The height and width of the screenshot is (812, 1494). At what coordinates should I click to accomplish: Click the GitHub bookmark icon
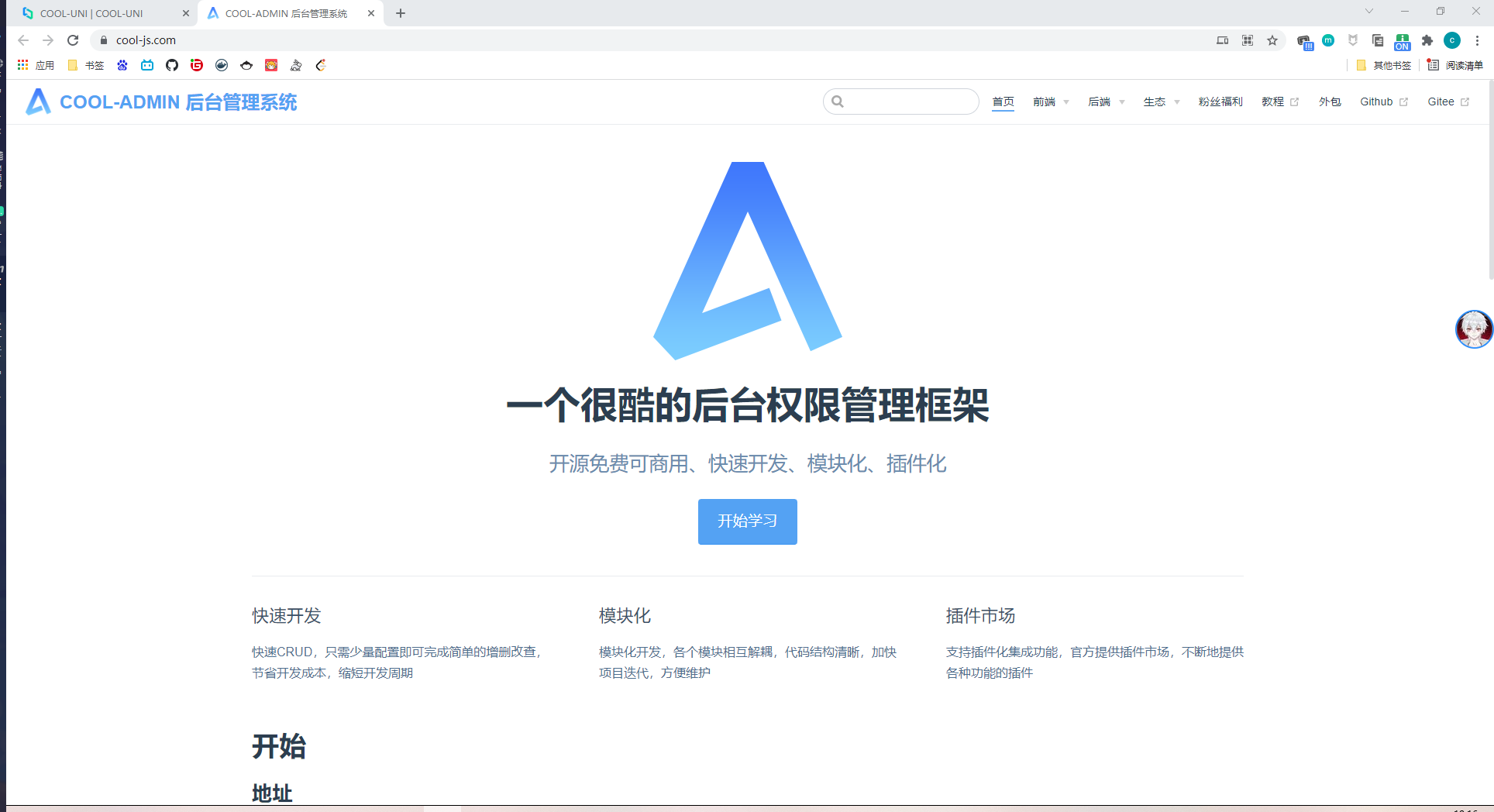click(172, 65)
